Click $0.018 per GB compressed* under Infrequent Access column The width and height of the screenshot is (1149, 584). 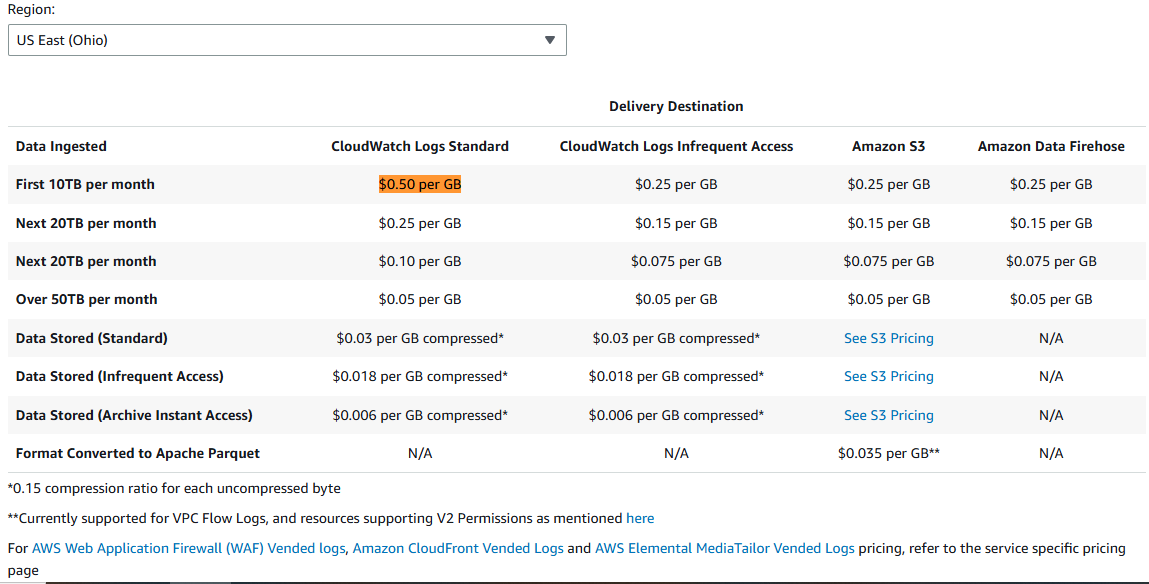pyautogui.click(x=676, y=376)
